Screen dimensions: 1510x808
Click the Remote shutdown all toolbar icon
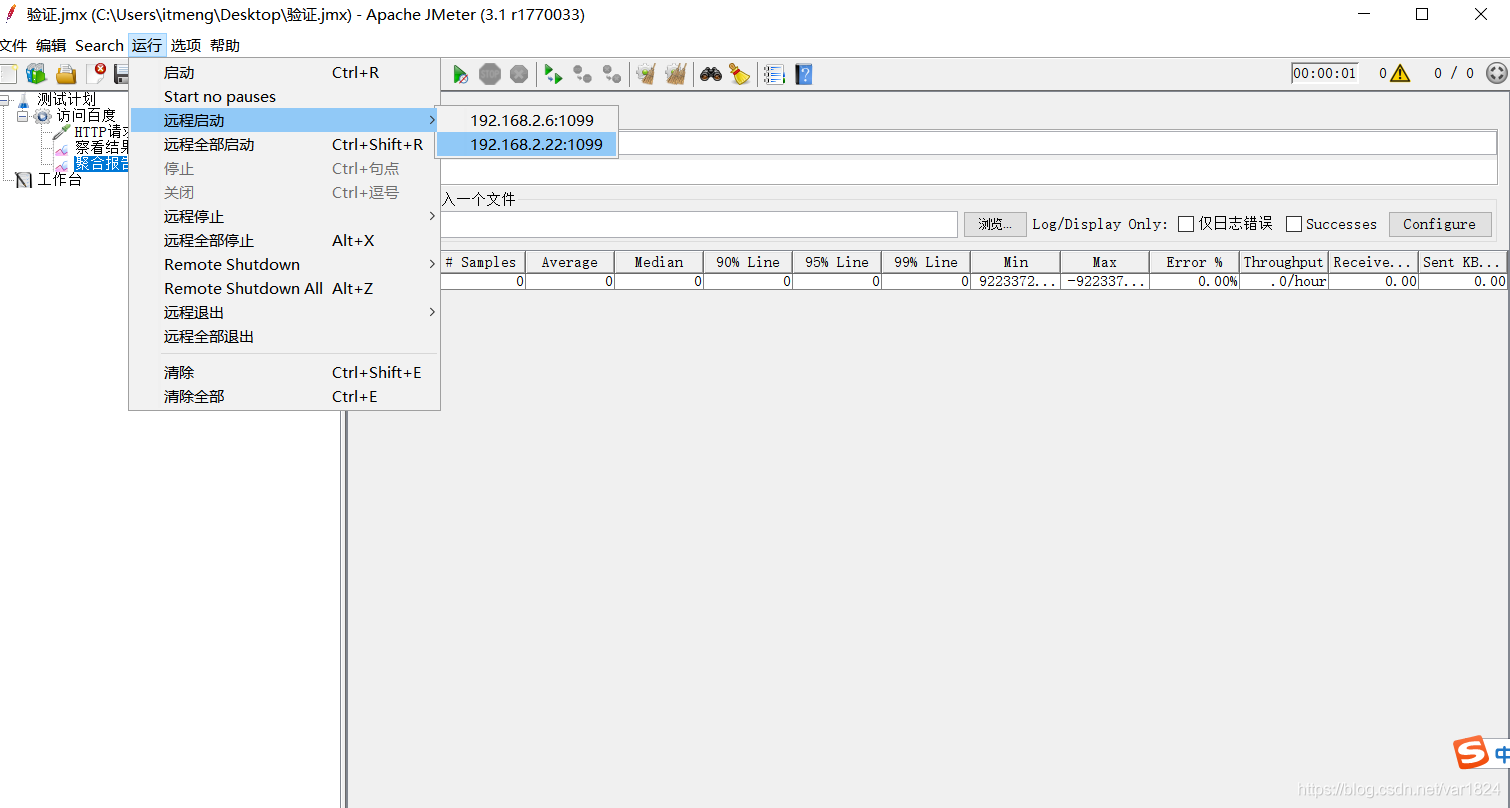[611, 74]
